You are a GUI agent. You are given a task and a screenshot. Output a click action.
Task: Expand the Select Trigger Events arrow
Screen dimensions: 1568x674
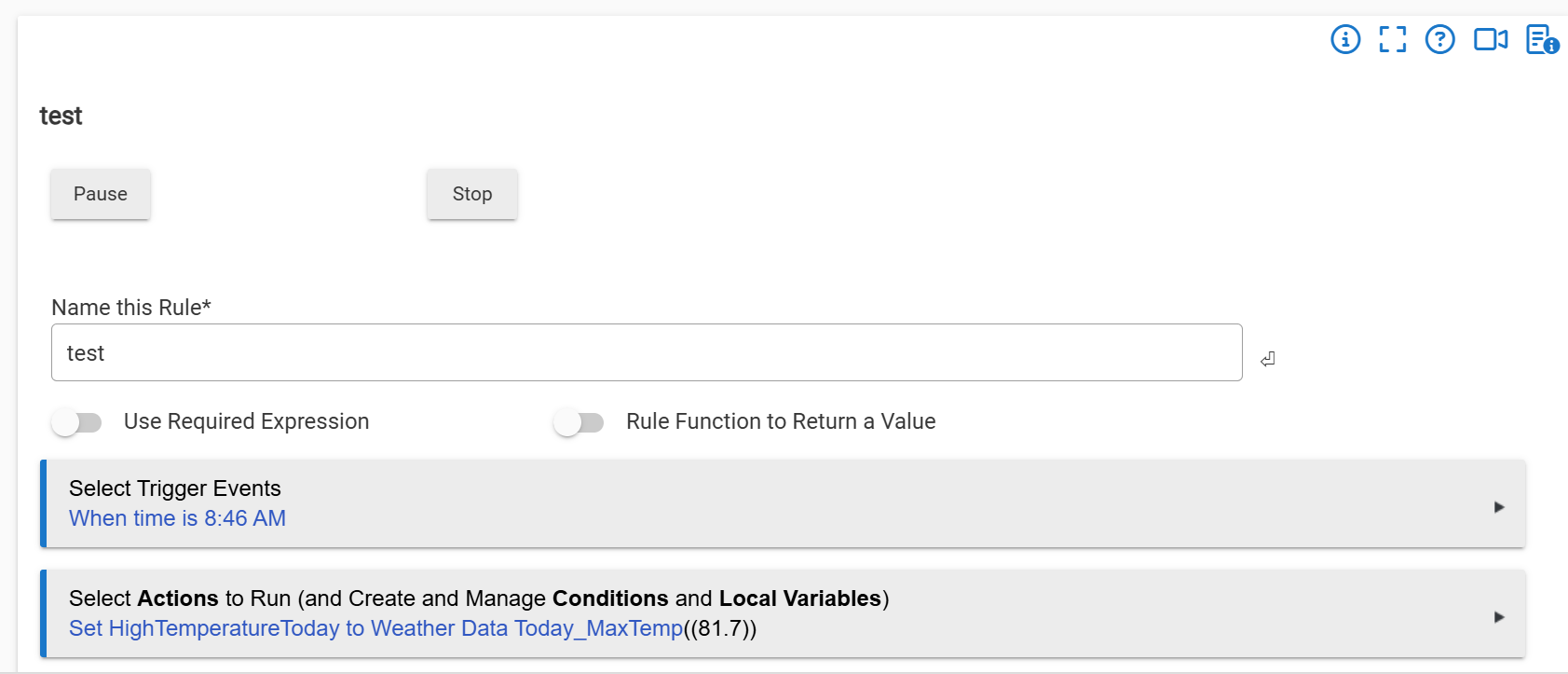tap(1499, 507)
